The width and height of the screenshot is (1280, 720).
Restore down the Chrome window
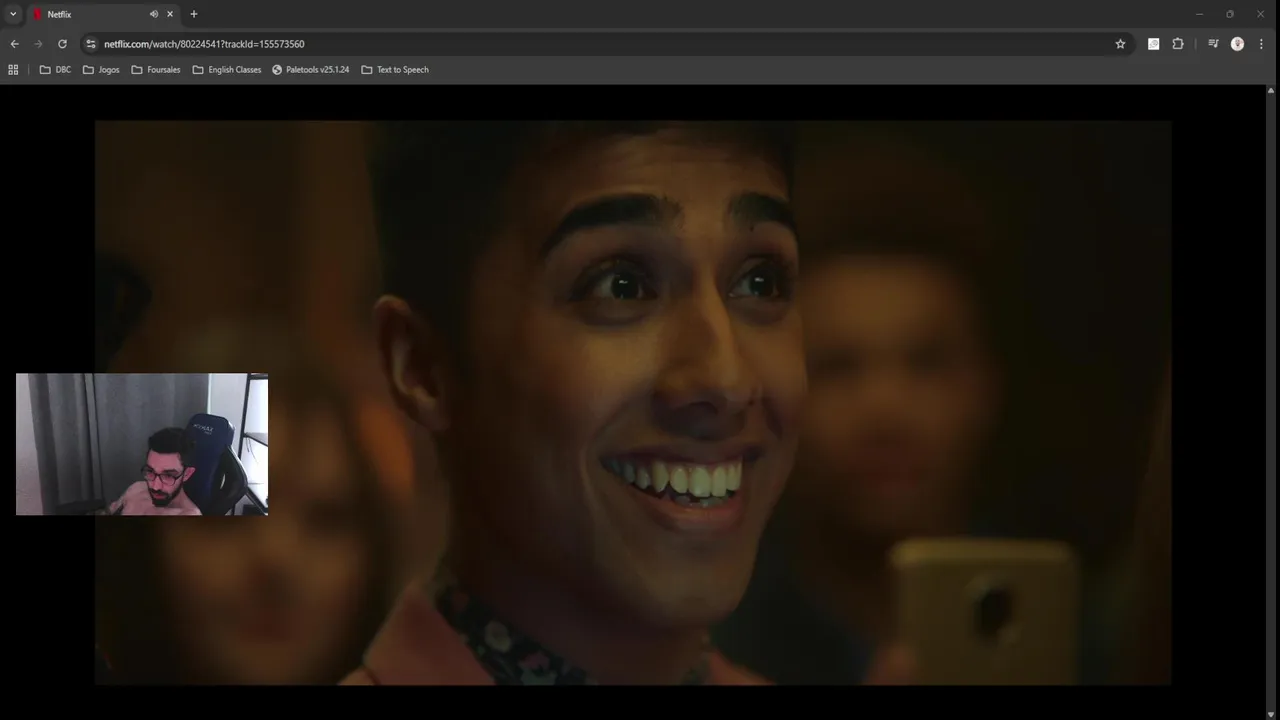coord(1230,14)
